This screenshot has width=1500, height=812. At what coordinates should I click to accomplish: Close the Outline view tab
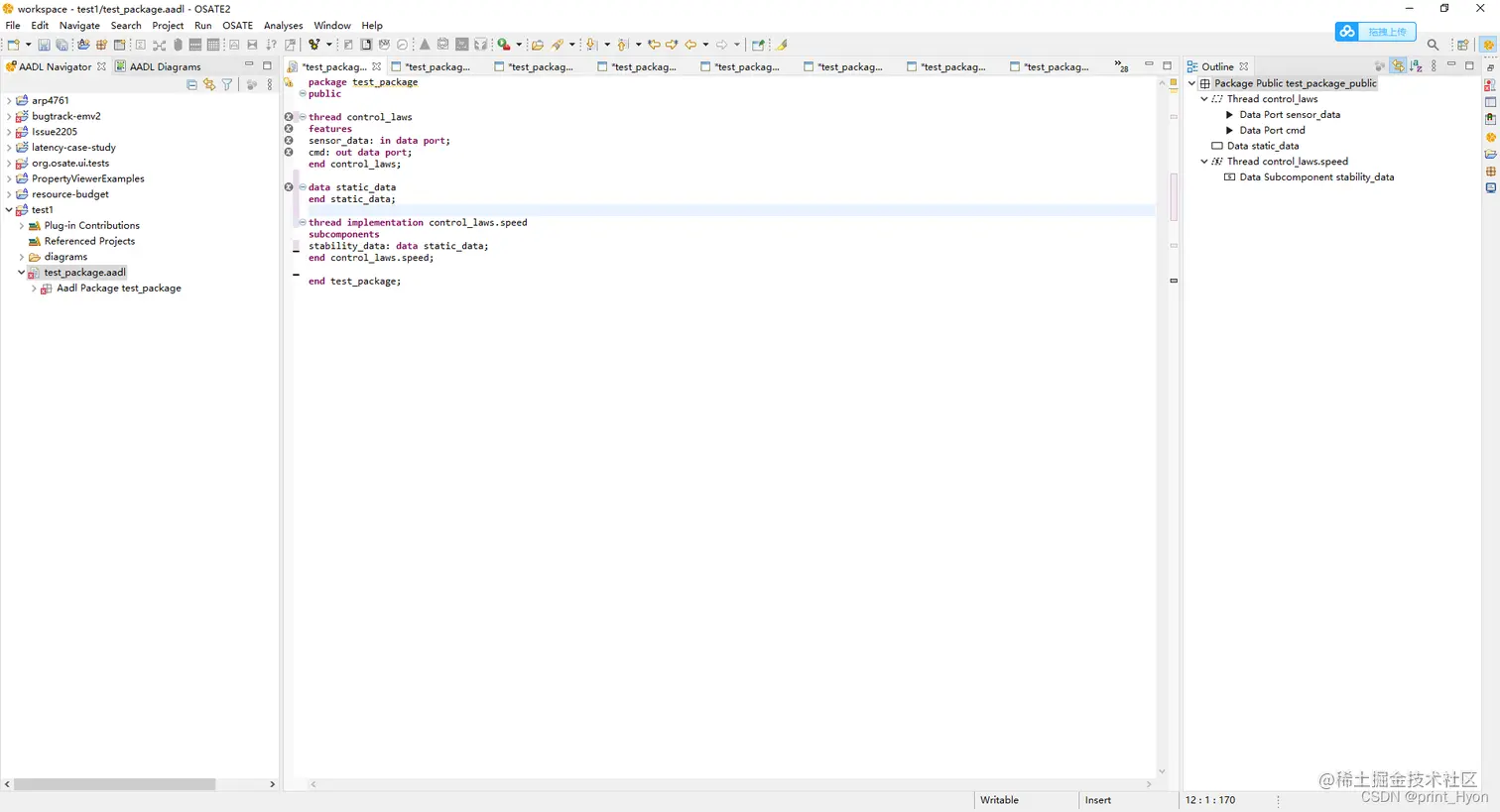pyautogui.click(x=1244, y=66)
